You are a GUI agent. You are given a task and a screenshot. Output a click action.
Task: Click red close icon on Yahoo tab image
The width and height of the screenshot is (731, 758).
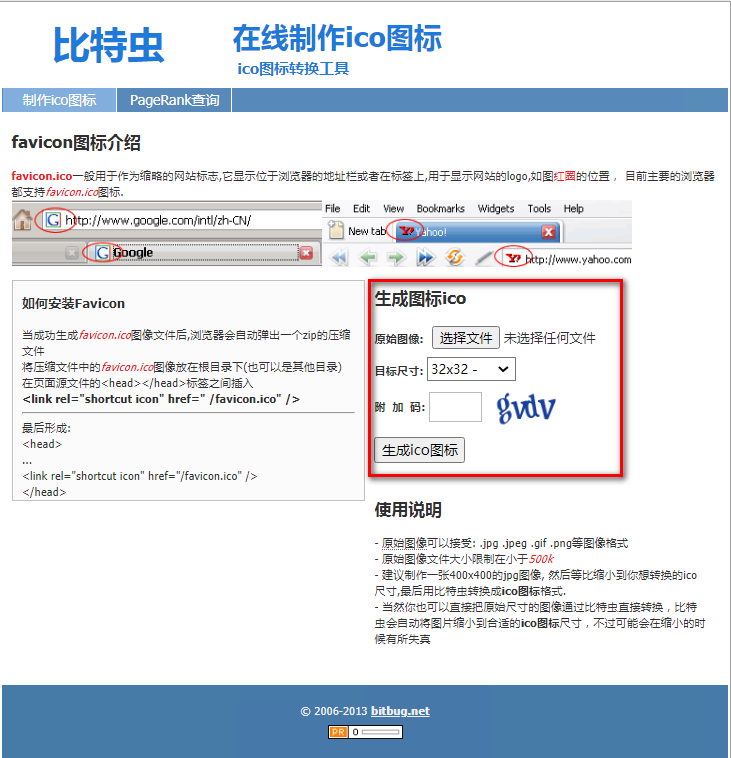coord(548,232)
